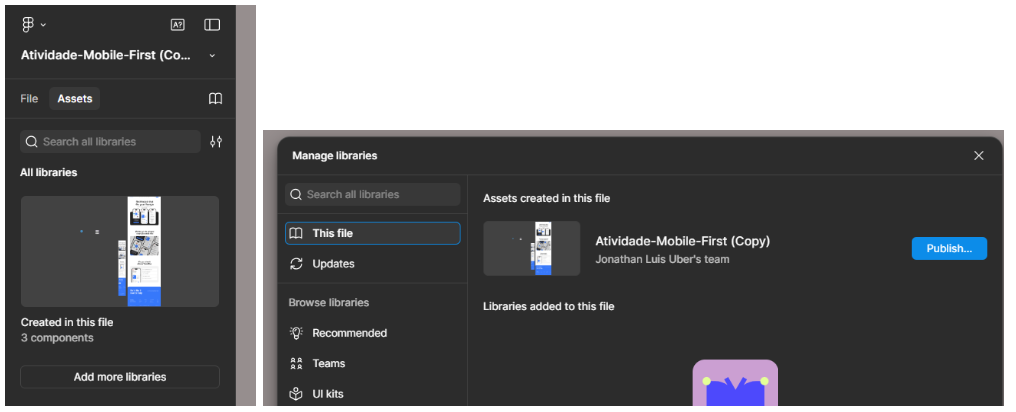This screenshot has height=412, width=1016.
Task: Click the small chevron beside Figma logo
Action: coord(43,25)
